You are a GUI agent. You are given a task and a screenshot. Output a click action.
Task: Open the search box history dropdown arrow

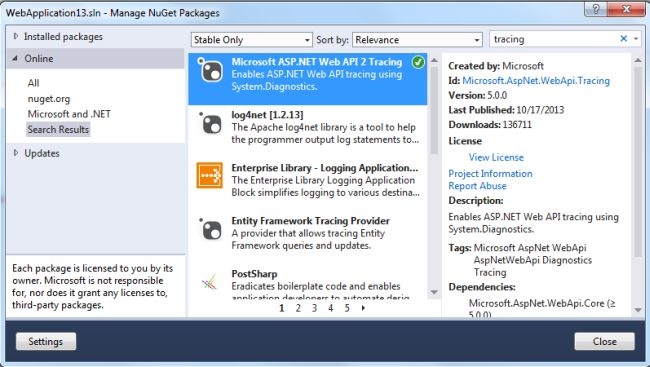point(636,39)
